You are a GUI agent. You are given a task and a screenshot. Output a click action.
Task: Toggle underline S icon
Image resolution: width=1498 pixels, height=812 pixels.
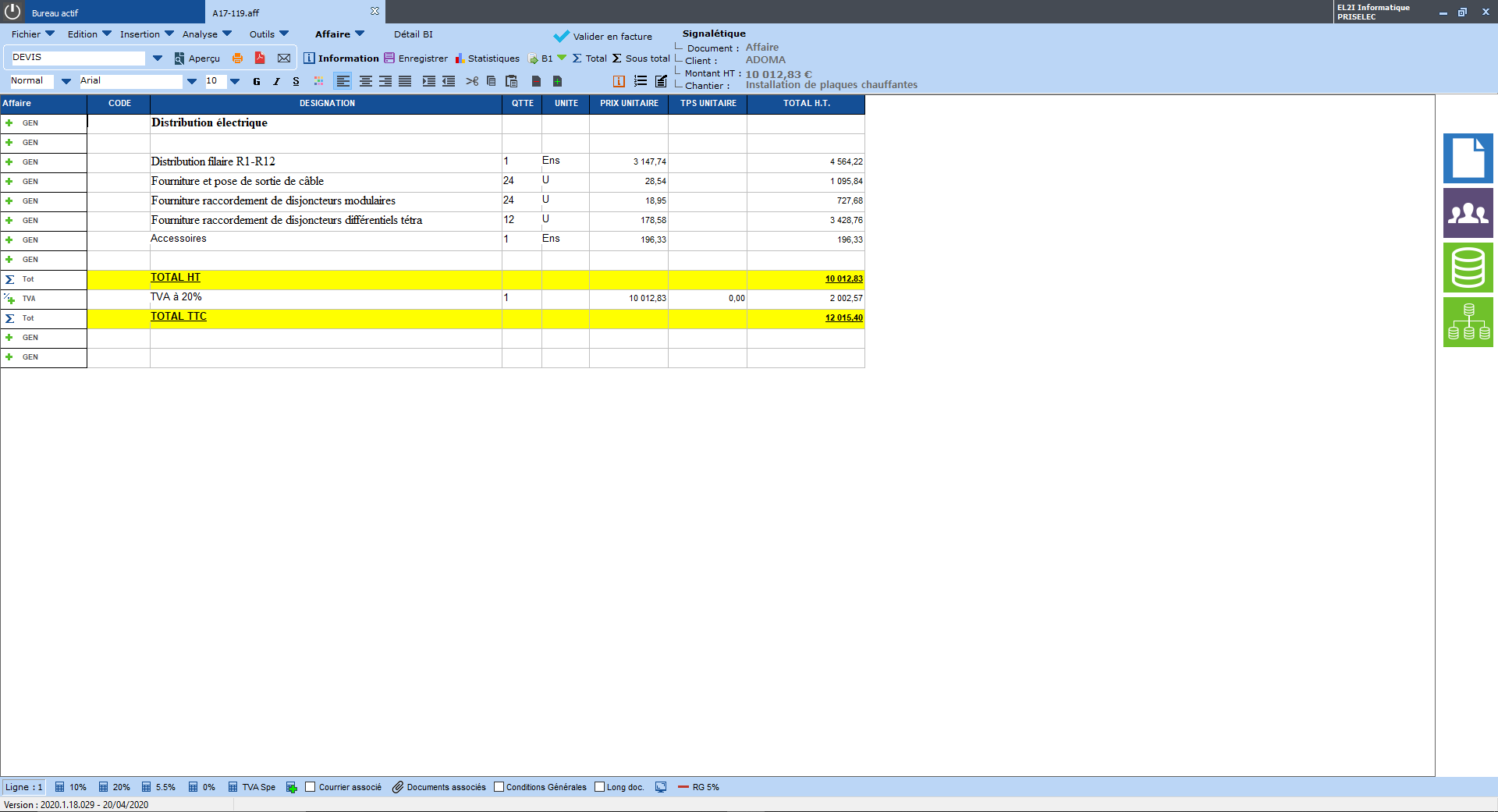[x=296, y=81]
